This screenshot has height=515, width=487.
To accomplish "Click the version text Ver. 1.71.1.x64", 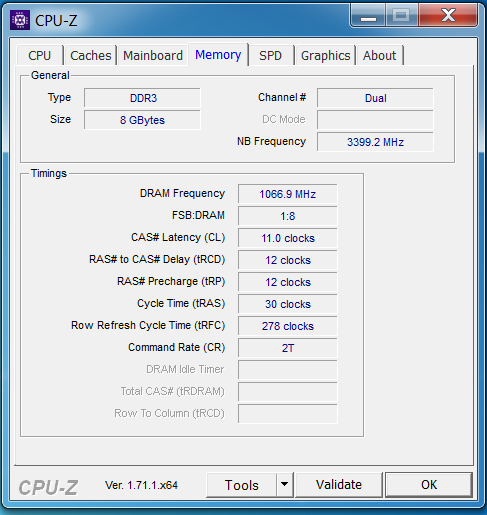I will tap(141, 485).
